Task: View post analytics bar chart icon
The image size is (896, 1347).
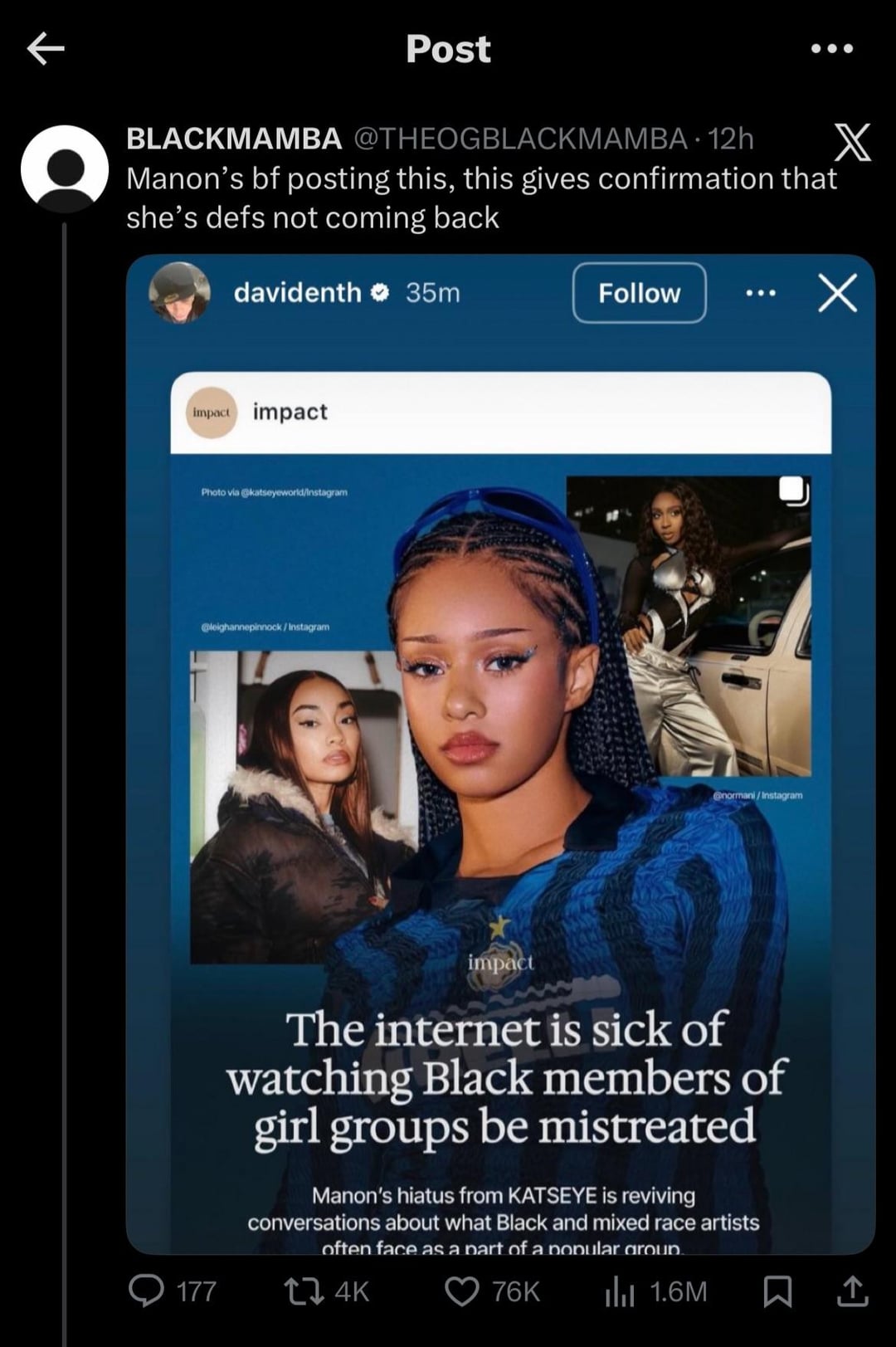Action: coord(620,1291)
